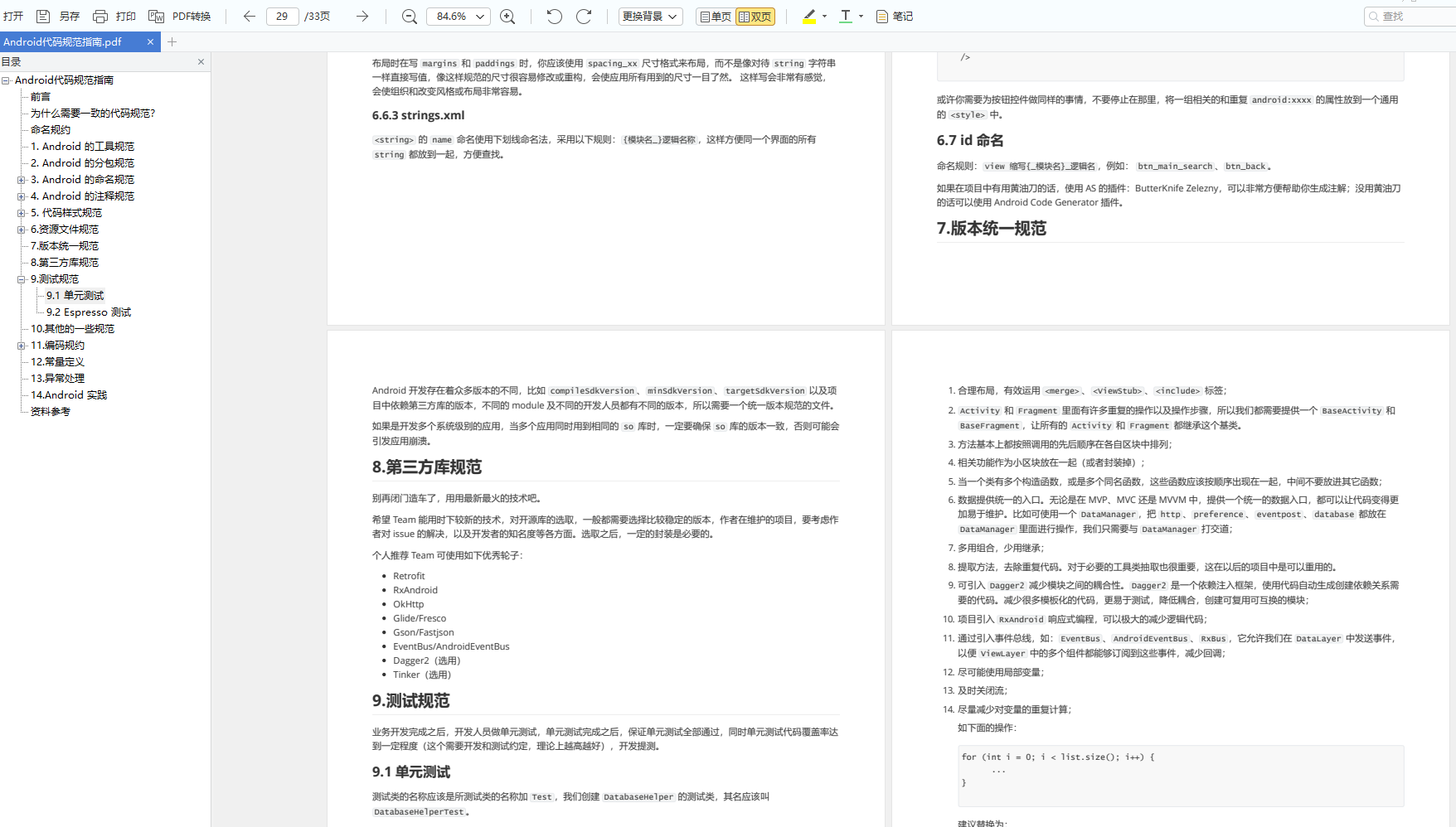Go to previous page with left arrow
The width and height of the screenshot is (1456, 827).
[x=249, y=17]
